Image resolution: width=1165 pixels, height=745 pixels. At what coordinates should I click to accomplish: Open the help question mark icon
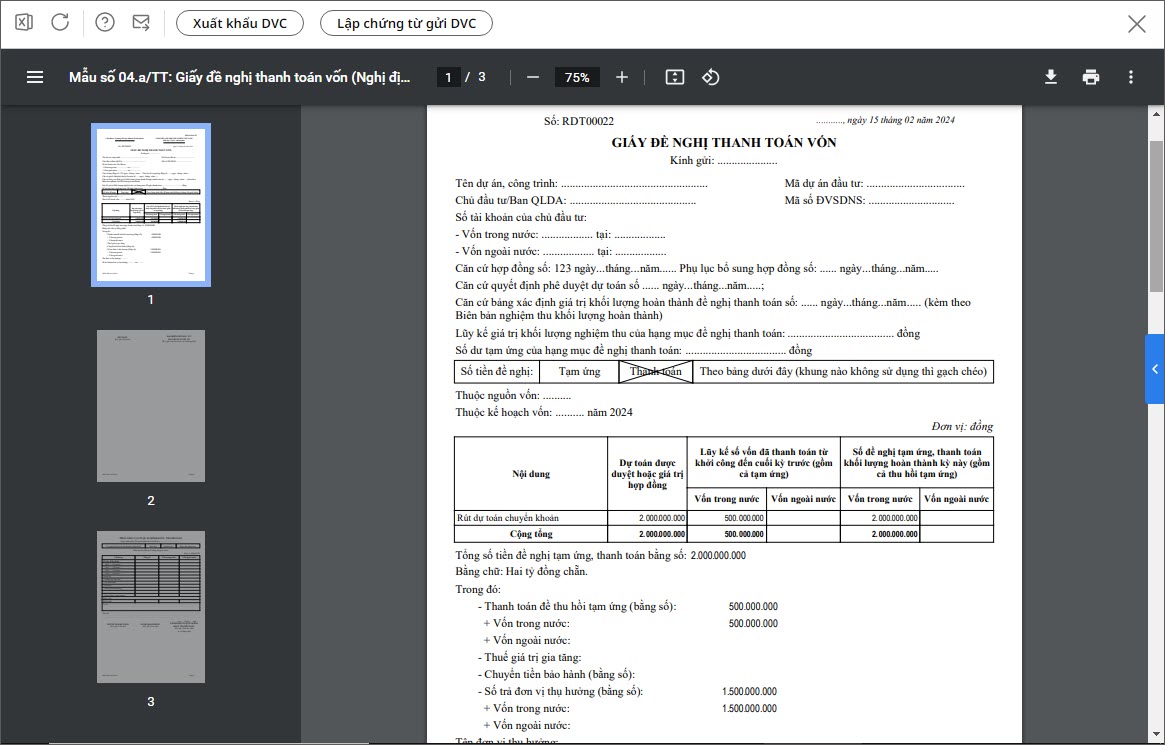tap(105, 23)
